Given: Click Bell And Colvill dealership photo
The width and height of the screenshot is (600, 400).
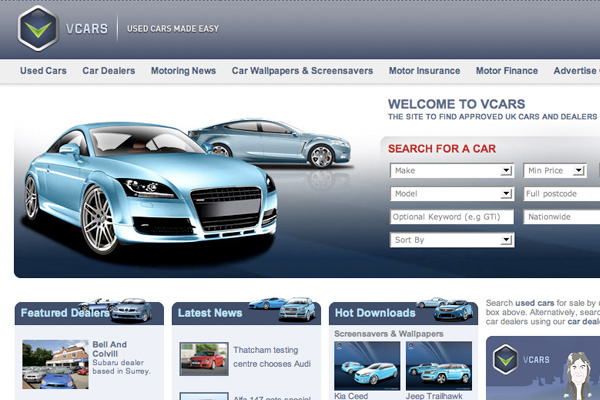Looking at the screenshot, I should [x=55, y=364].
